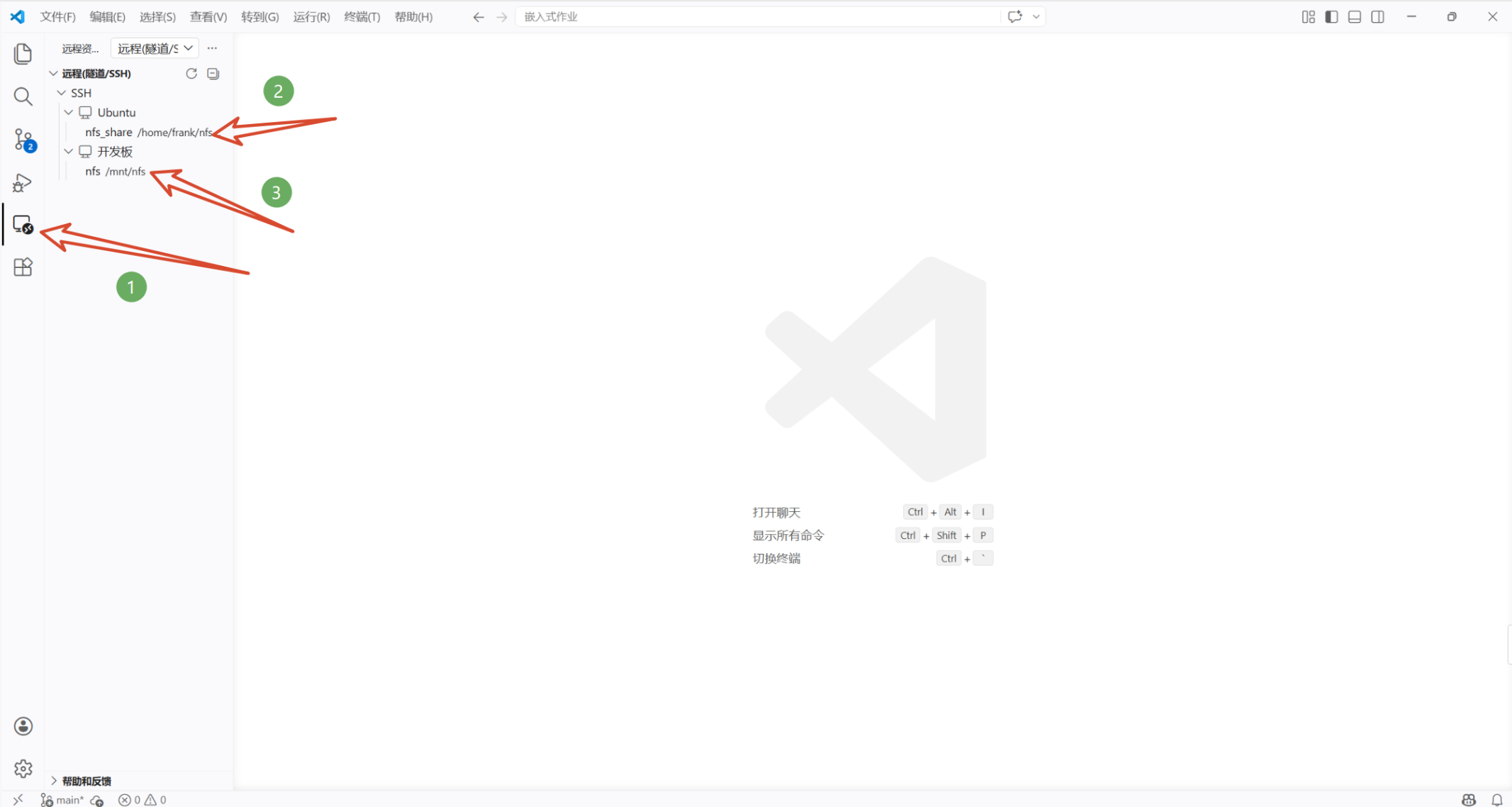1512x807 pixels.
Task: Open the Accounts profile icon
Action: click(x=23, y=726)
